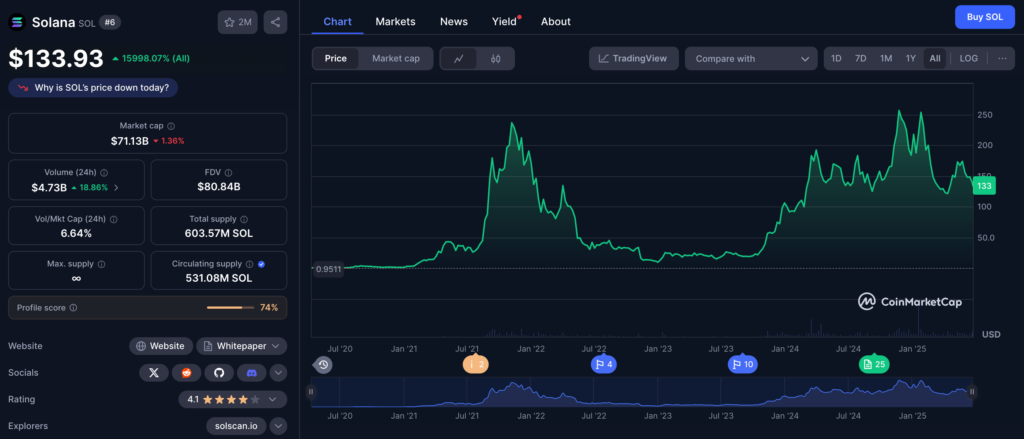The height and width of the screenshot is (439, 1024).
Task: Click the $71.13B market cap value
Action: tap(129, 141)
